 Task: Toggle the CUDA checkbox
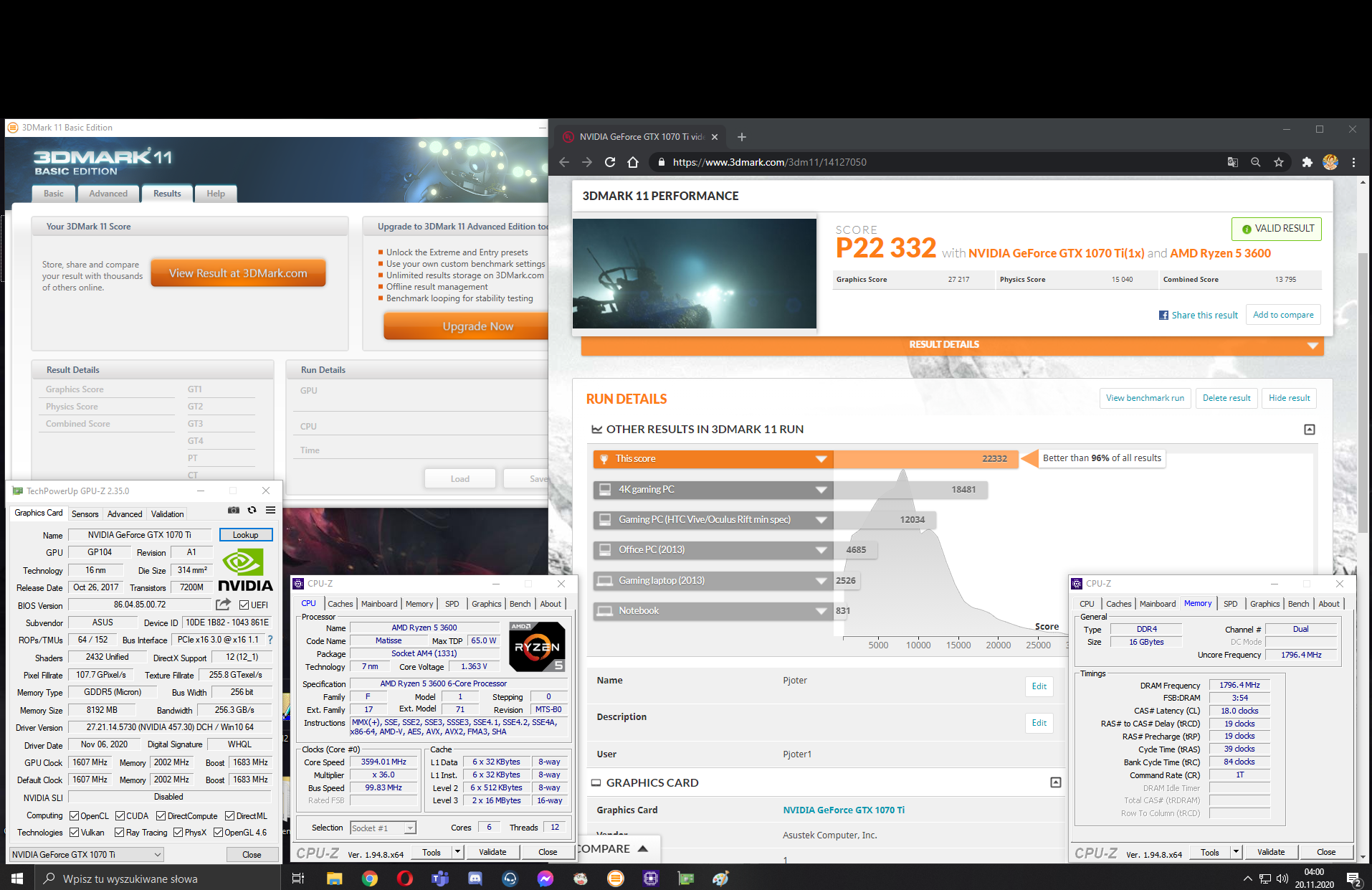click(x=120, y=815)
